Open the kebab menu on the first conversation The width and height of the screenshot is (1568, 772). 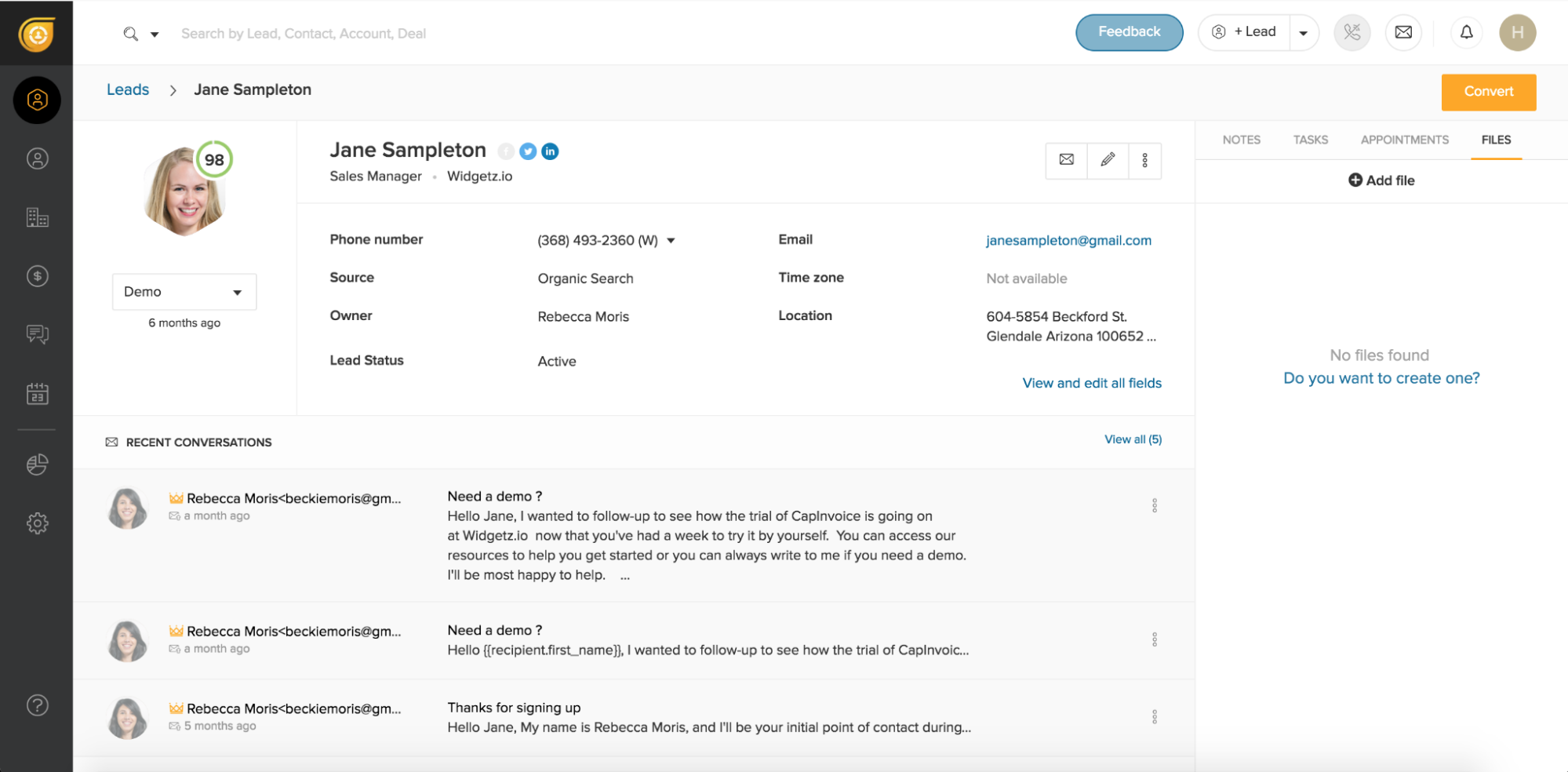tap(1153, 505)
